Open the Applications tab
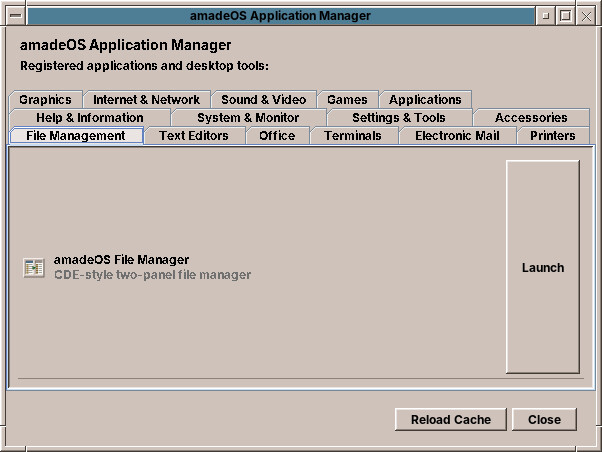Screen dimensions: 602x452 (x=425, y=99)
